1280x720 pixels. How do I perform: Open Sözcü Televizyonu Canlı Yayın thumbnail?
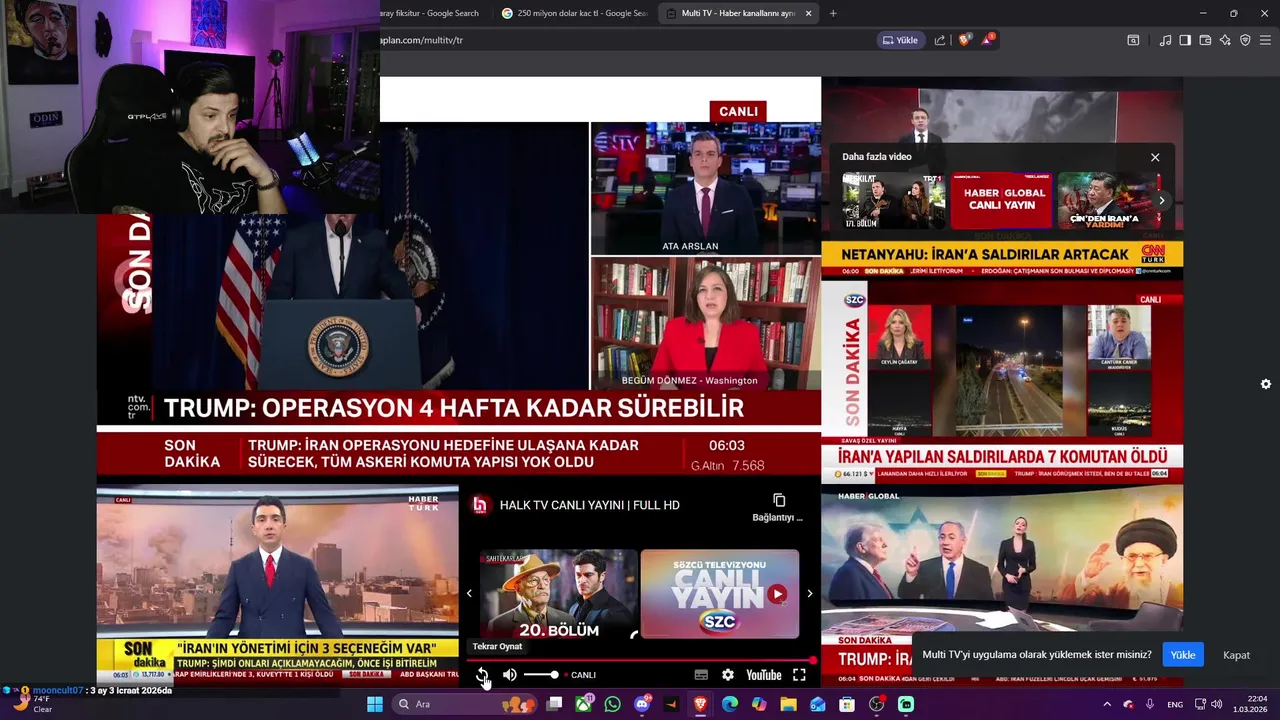coord(720,594)
